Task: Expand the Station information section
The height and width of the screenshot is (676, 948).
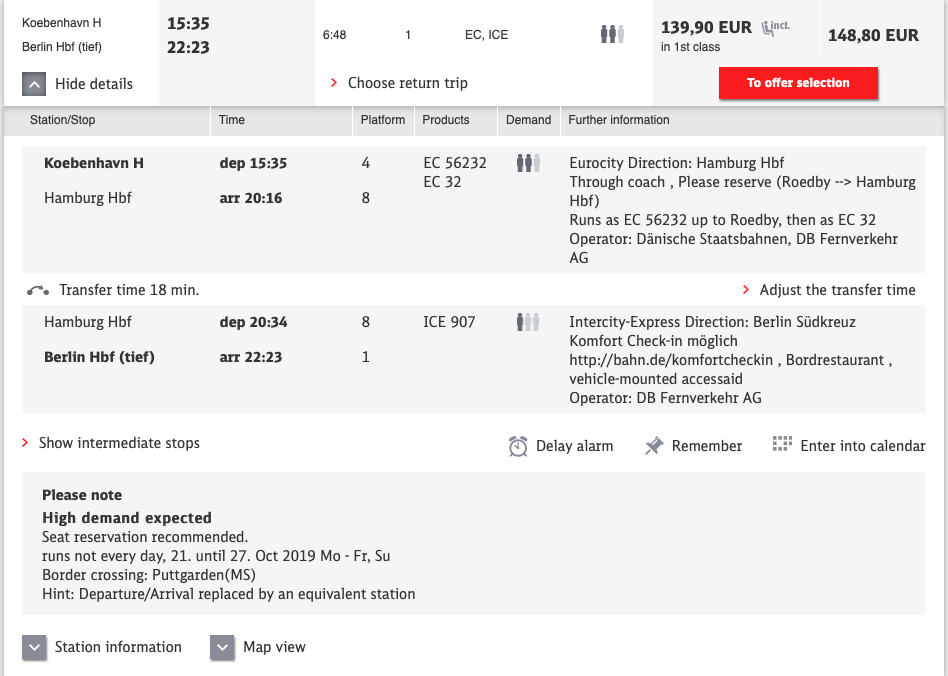Action: pos(35,647)
